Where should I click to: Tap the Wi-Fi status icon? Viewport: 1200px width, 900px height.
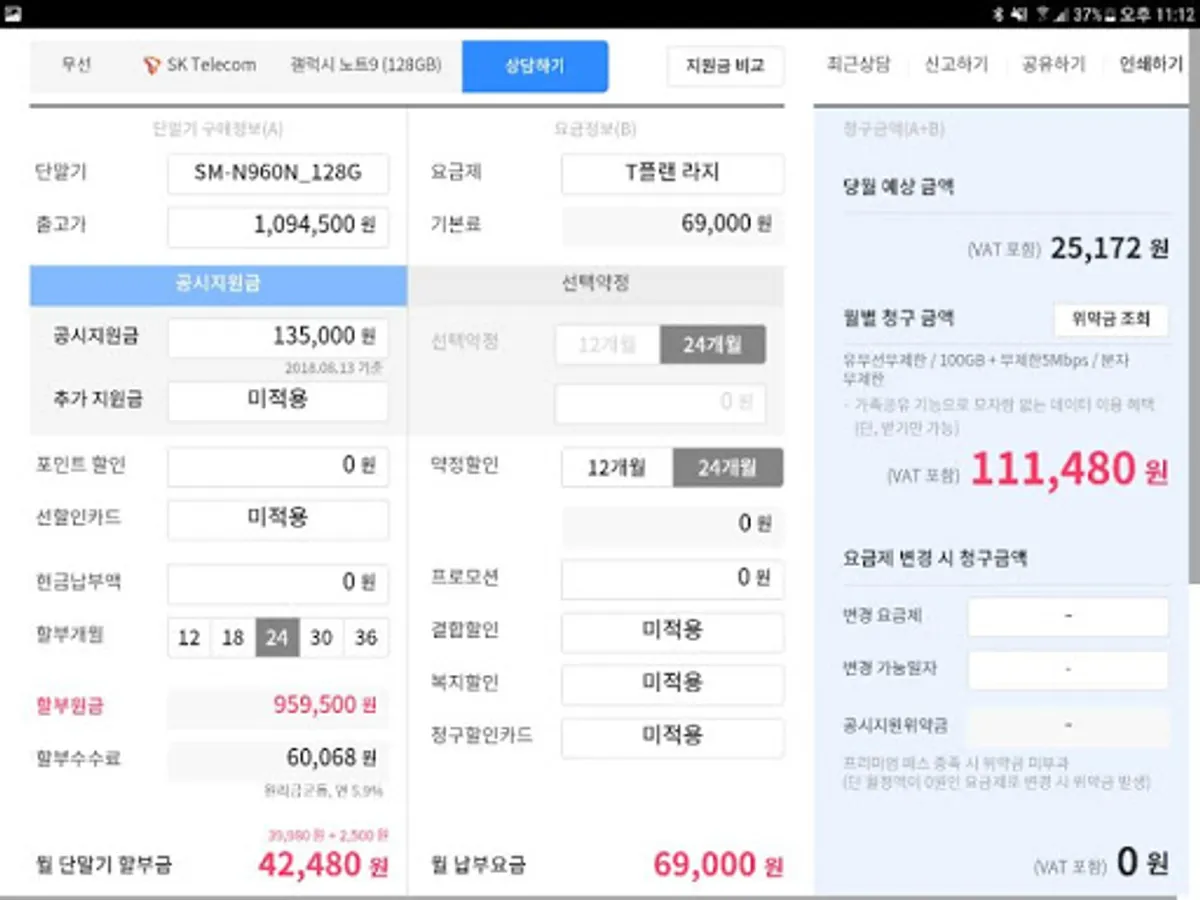(1044, 14)
